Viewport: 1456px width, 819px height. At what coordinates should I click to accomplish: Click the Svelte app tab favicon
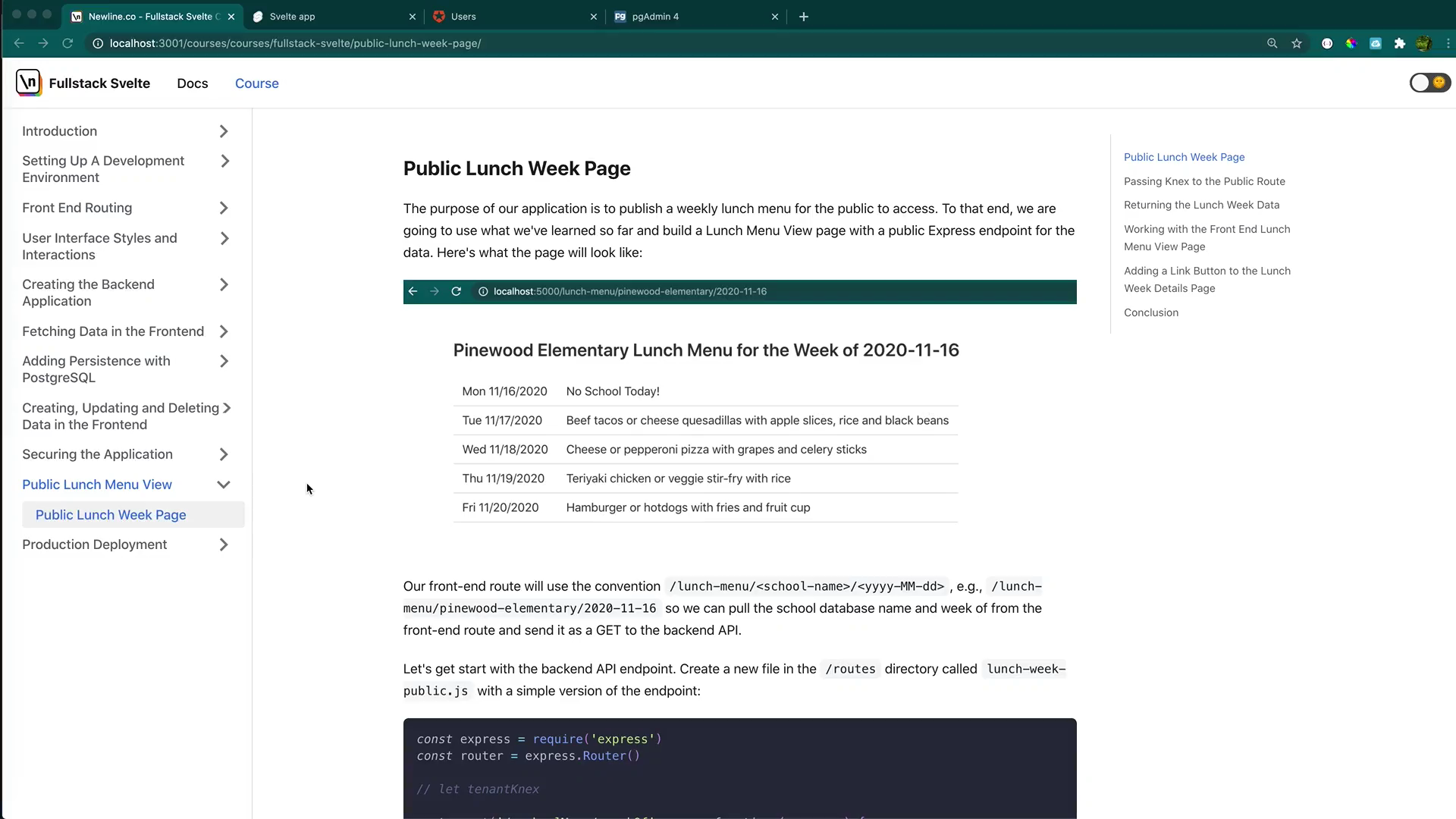[x=258, y=17]
